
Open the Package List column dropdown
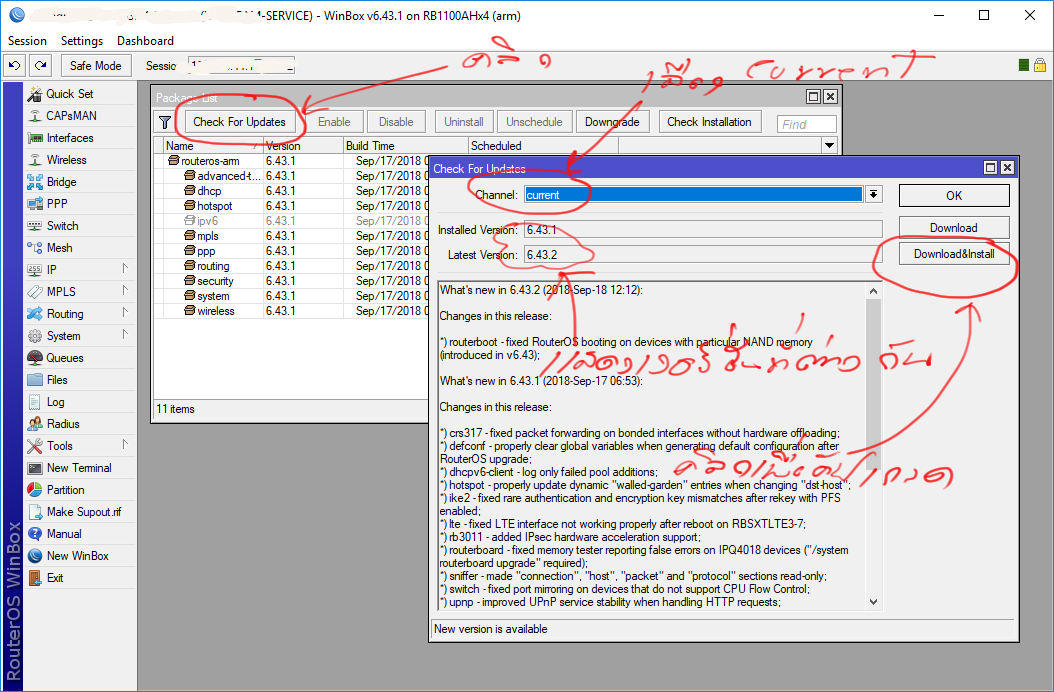tap(829, 145)
